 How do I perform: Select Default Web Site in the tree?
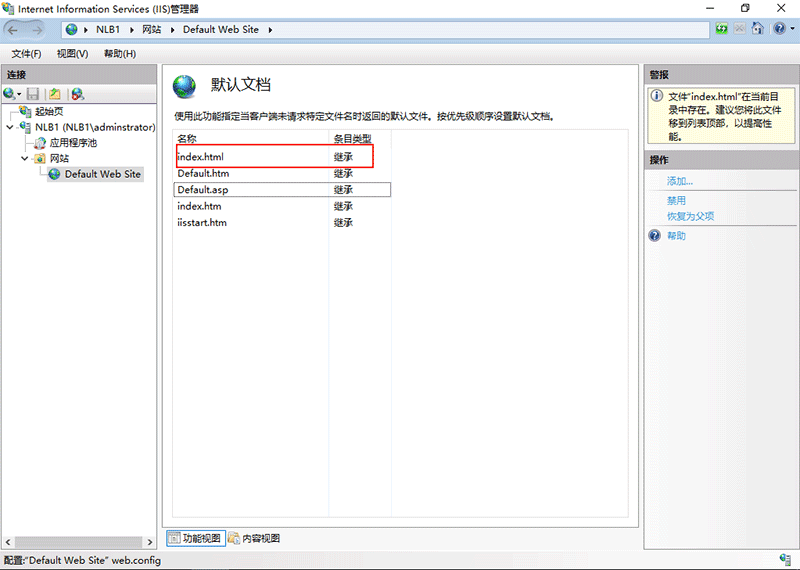[x=102, y=174]
